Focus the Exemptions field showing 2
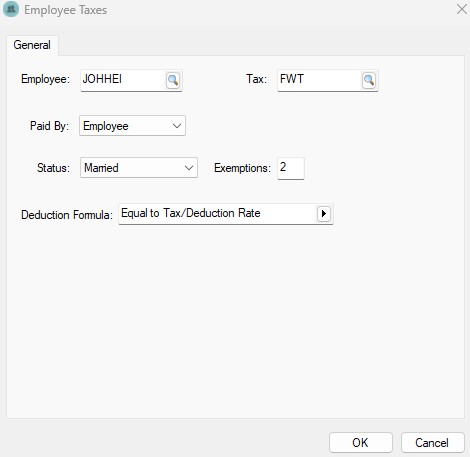 point(291,168)
